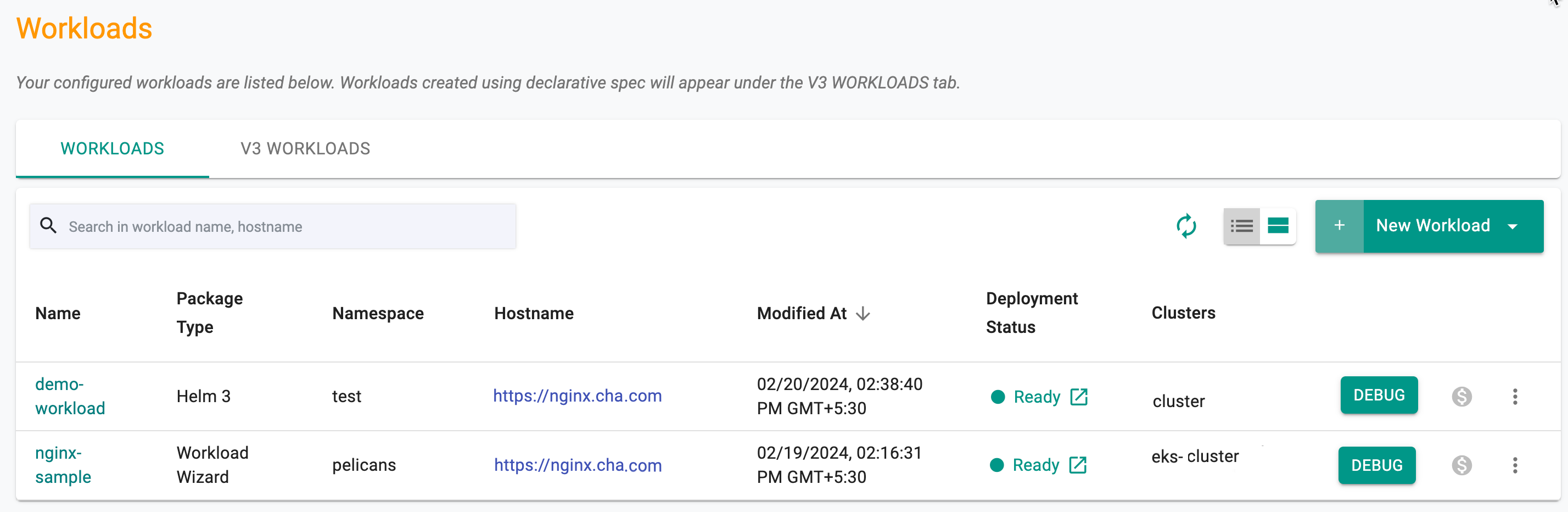The height and width of the screenshot is (512, 1568).
Task: Open external status link for demo-workload
Action: point(1079,397)
